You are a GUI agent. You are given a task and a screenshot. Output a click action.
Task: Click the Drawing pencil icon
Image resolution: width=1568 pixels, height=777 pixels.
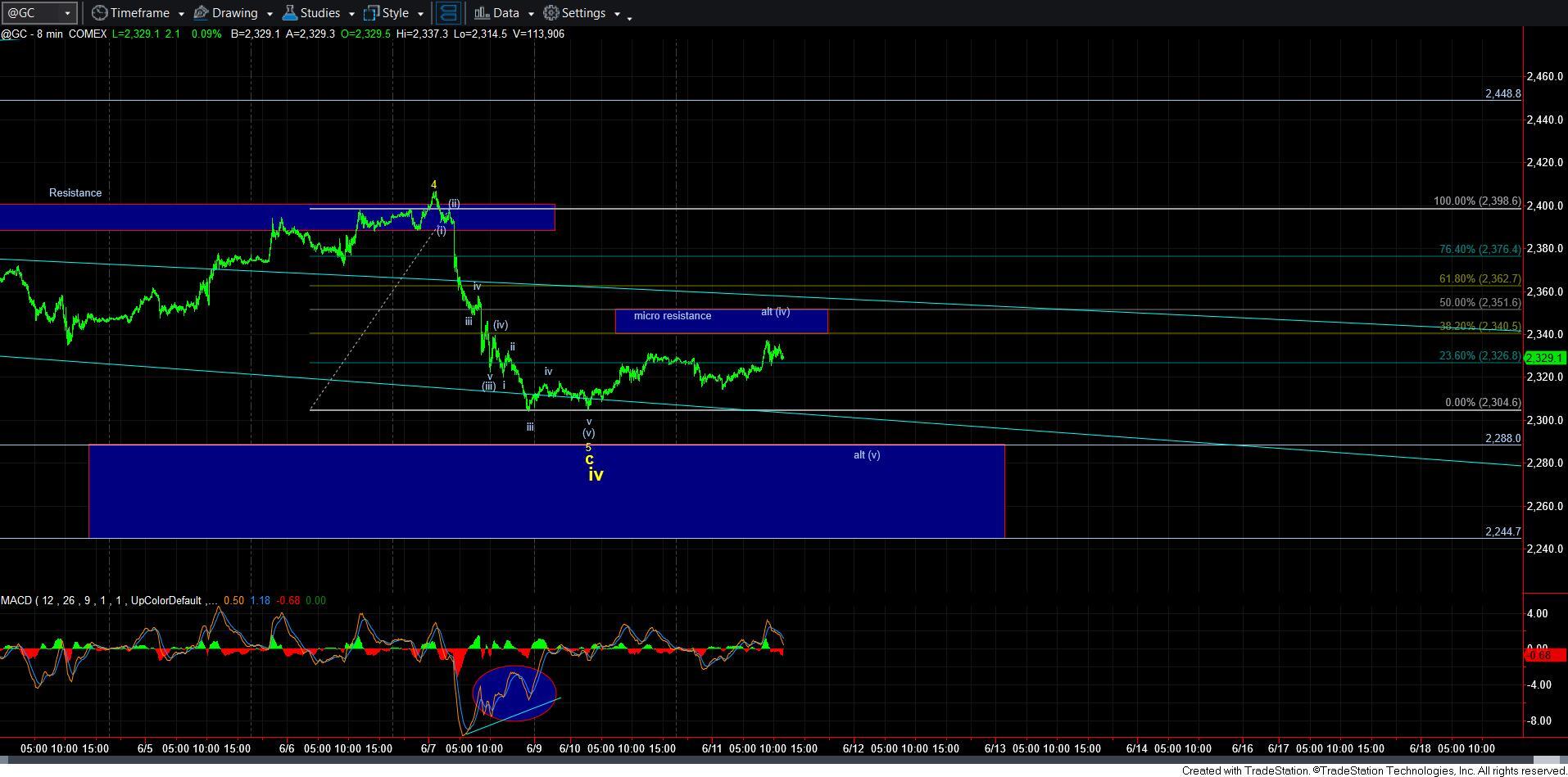pos(201,13)
